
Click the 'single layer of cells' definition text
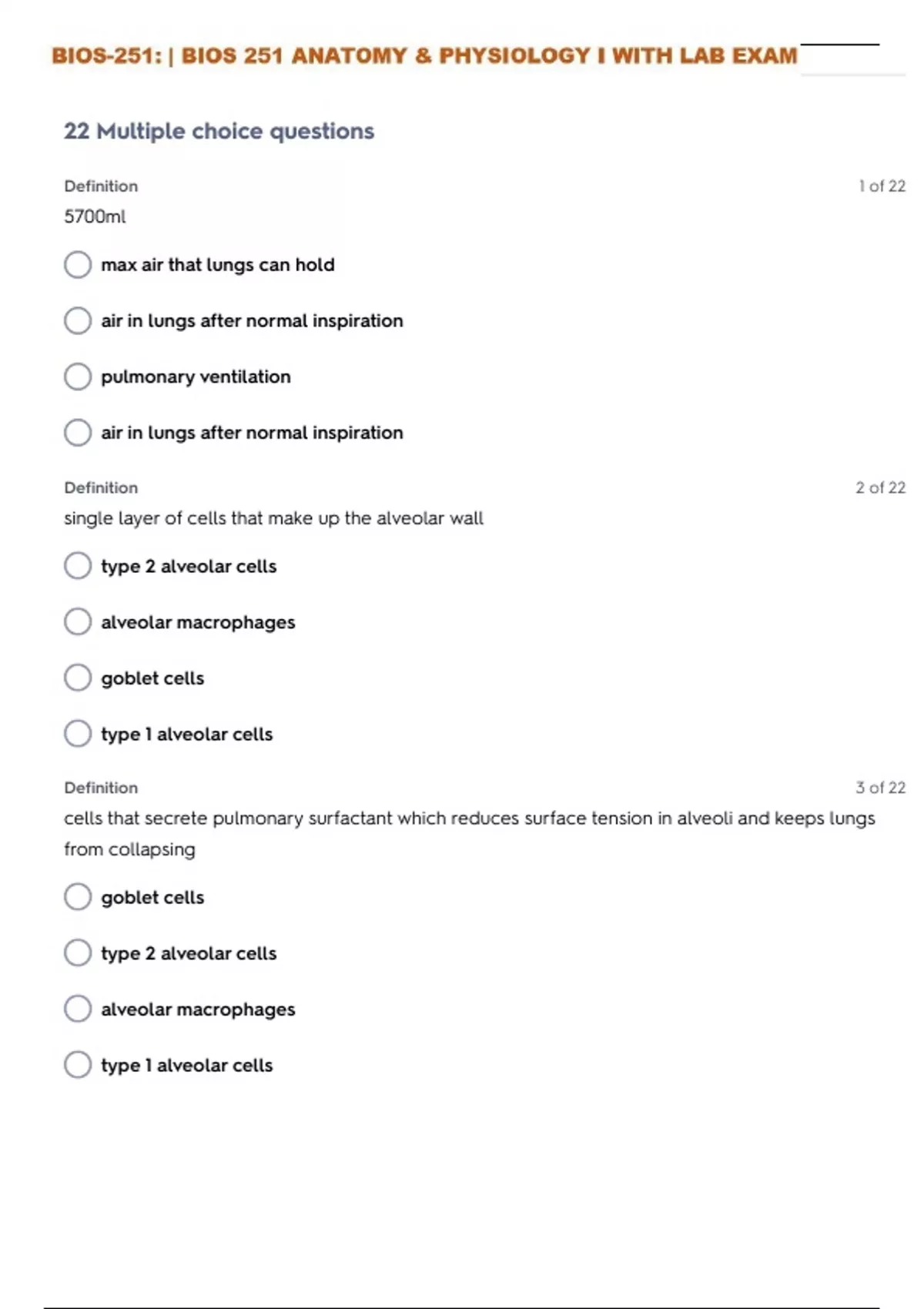(273, 518)
